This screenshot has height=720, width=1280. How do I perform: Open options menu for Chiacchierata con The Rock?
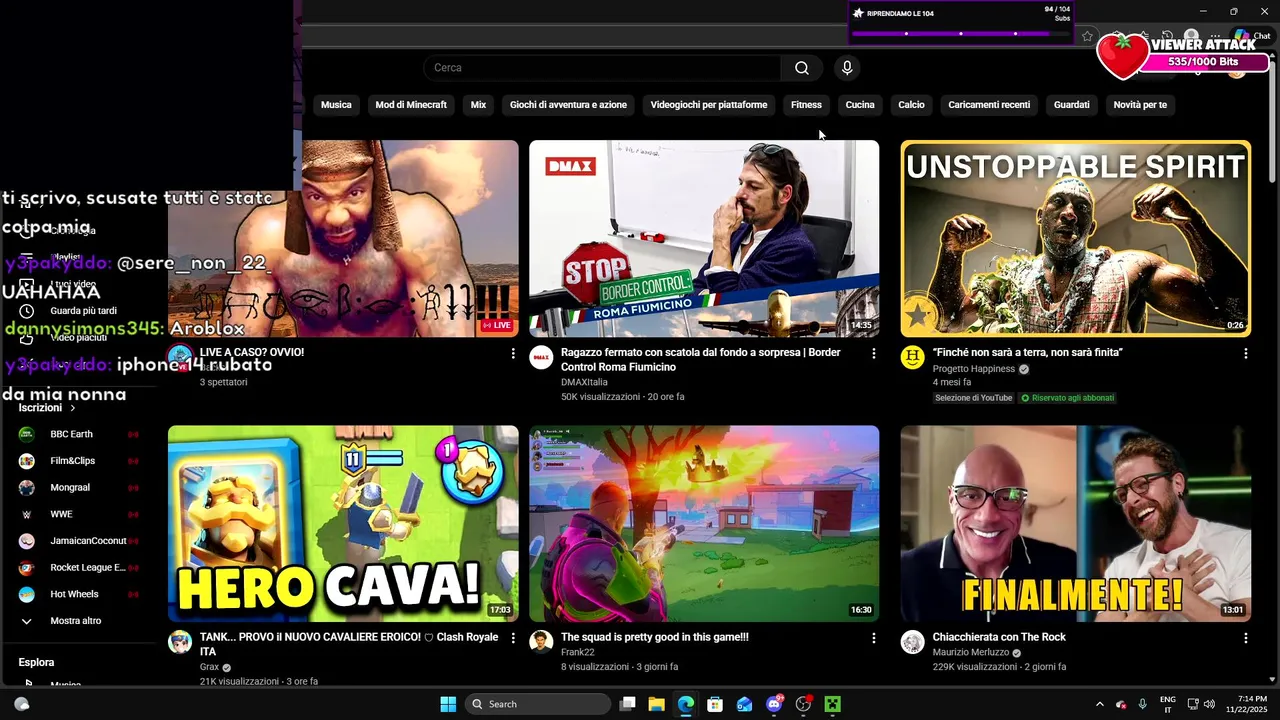point(1245,638)
